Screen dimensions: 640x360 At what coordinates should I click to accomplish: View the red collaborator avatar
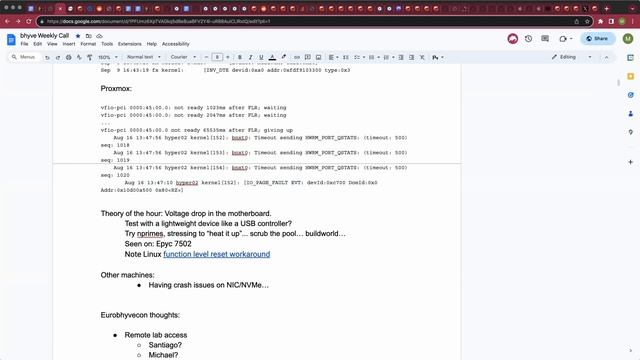point(513,38)
